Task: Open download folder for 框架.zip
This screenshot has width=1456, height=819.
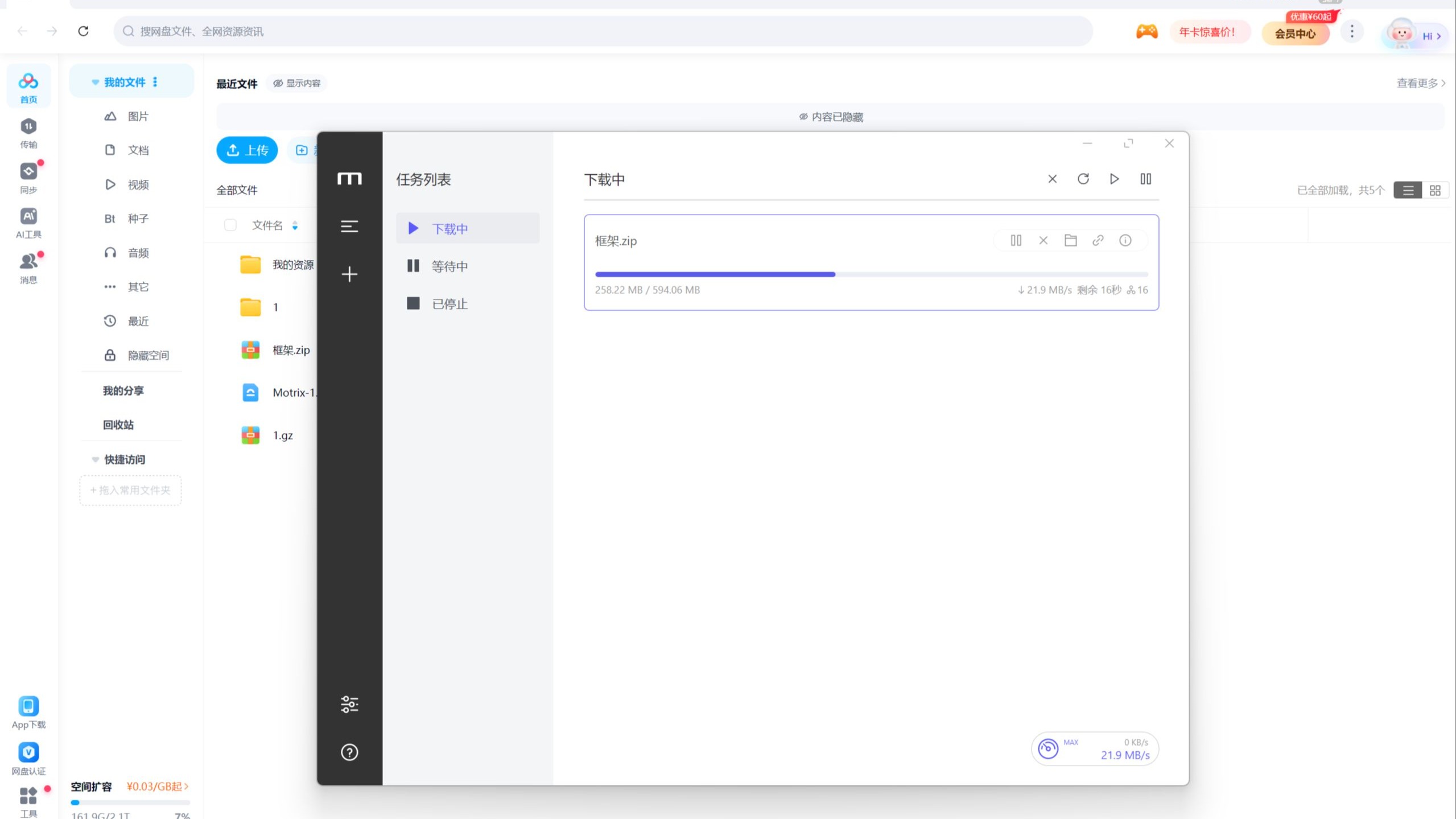Action: point(1070,240)
